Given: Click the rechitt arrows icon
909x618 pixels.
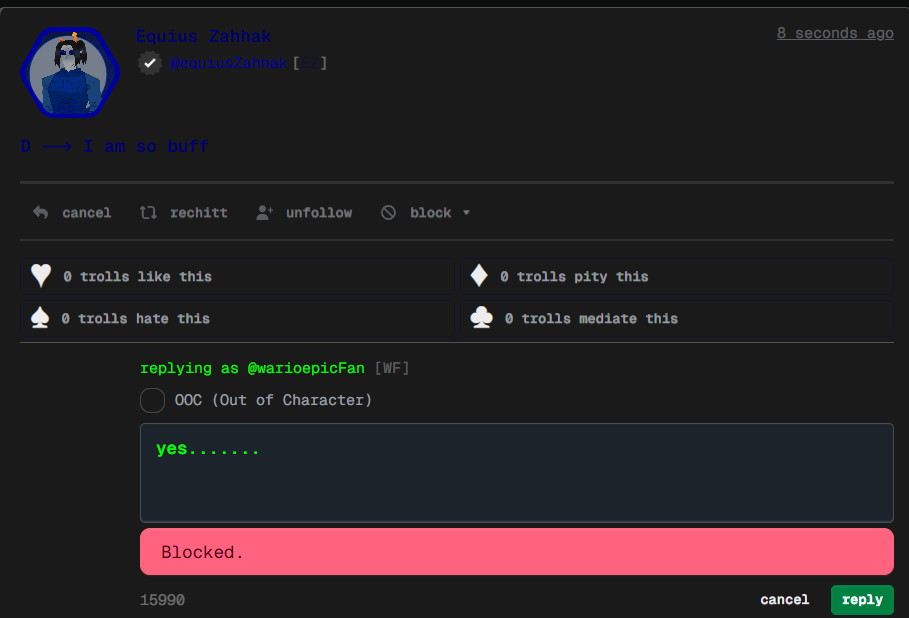Looking at the screenshot, I should click(x=148, y=212).
